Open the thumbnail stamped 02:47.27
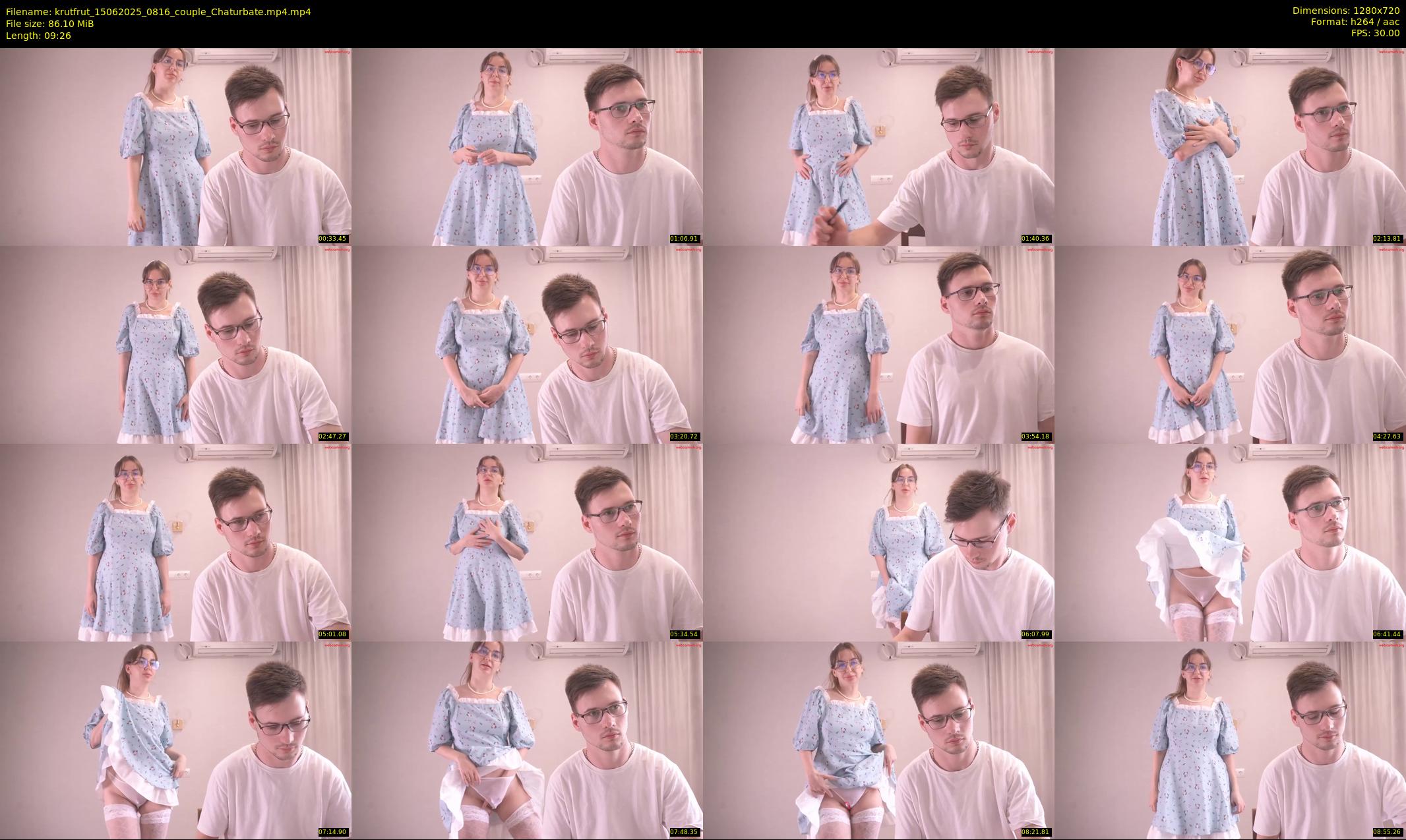Viewport: 1406px width, 840px height. click(x=175, y=344)
